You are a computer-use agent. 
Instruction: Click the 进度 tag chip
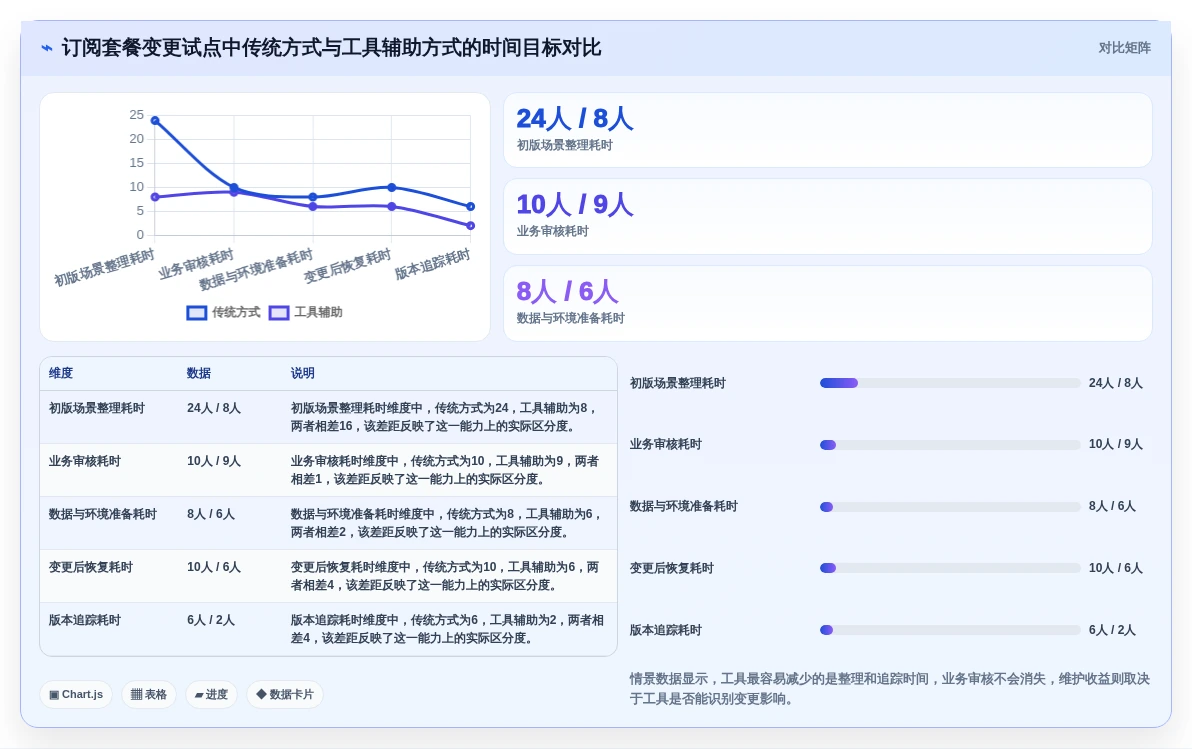(x=211, y=694)
